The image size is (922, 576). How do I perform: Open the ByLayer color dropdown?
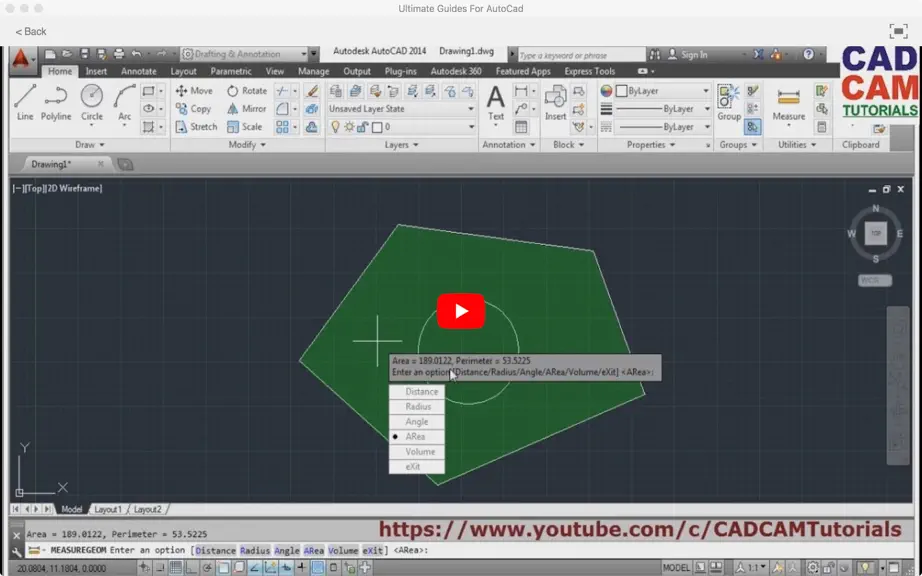pyautogui.click(x=706, y=91)
